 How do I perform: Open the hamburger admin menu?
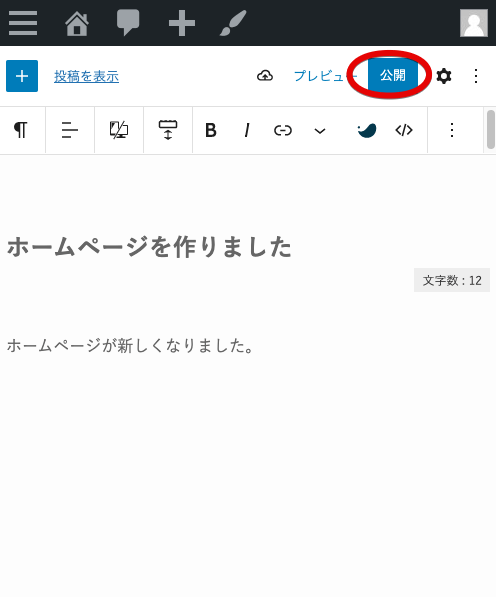click(23, 23)
